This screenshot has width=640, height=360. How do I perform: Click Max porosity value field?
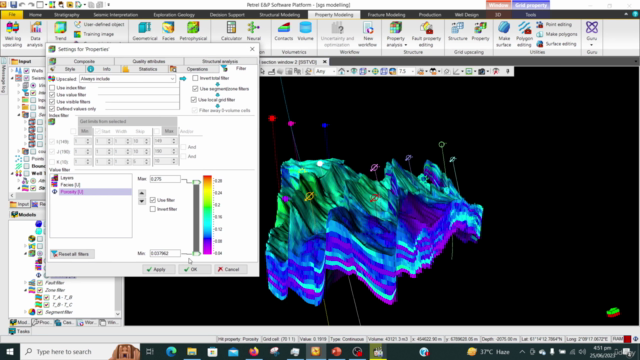click(x=164, y=179)
